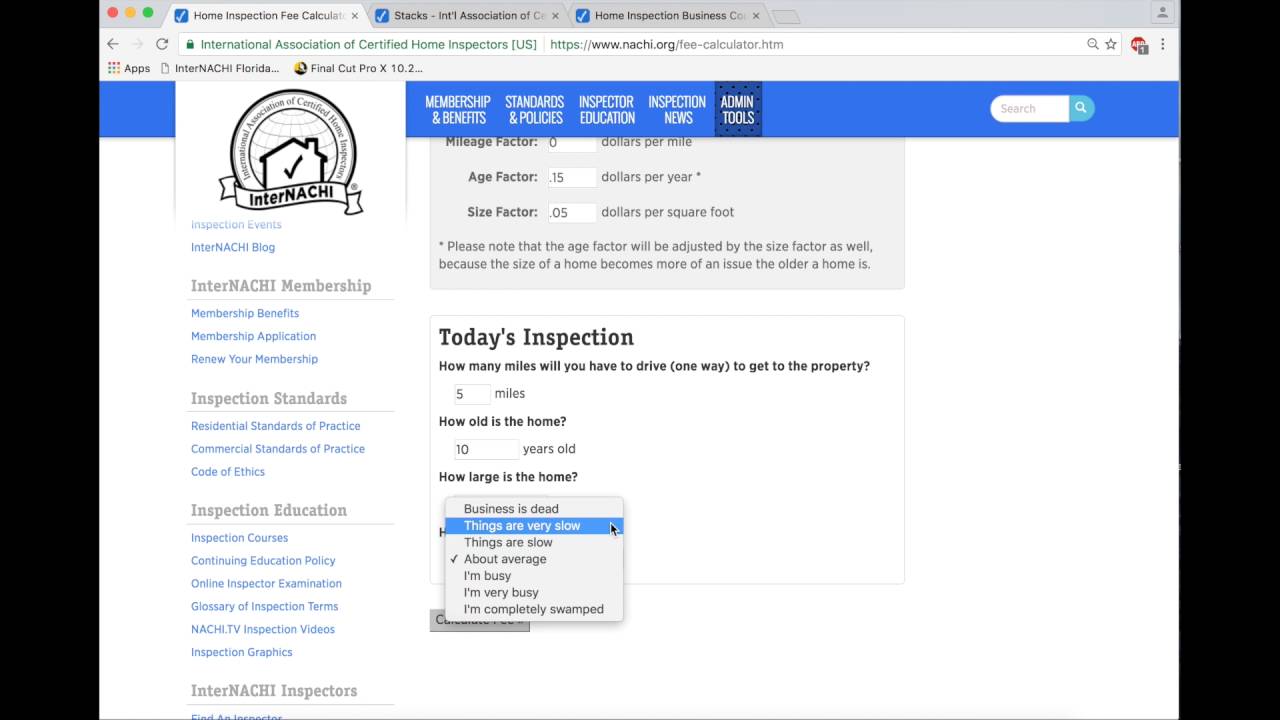Select 'I'm completely swamped' option
This screenshot has width=1280, height=720.
(x=534, y=609)
